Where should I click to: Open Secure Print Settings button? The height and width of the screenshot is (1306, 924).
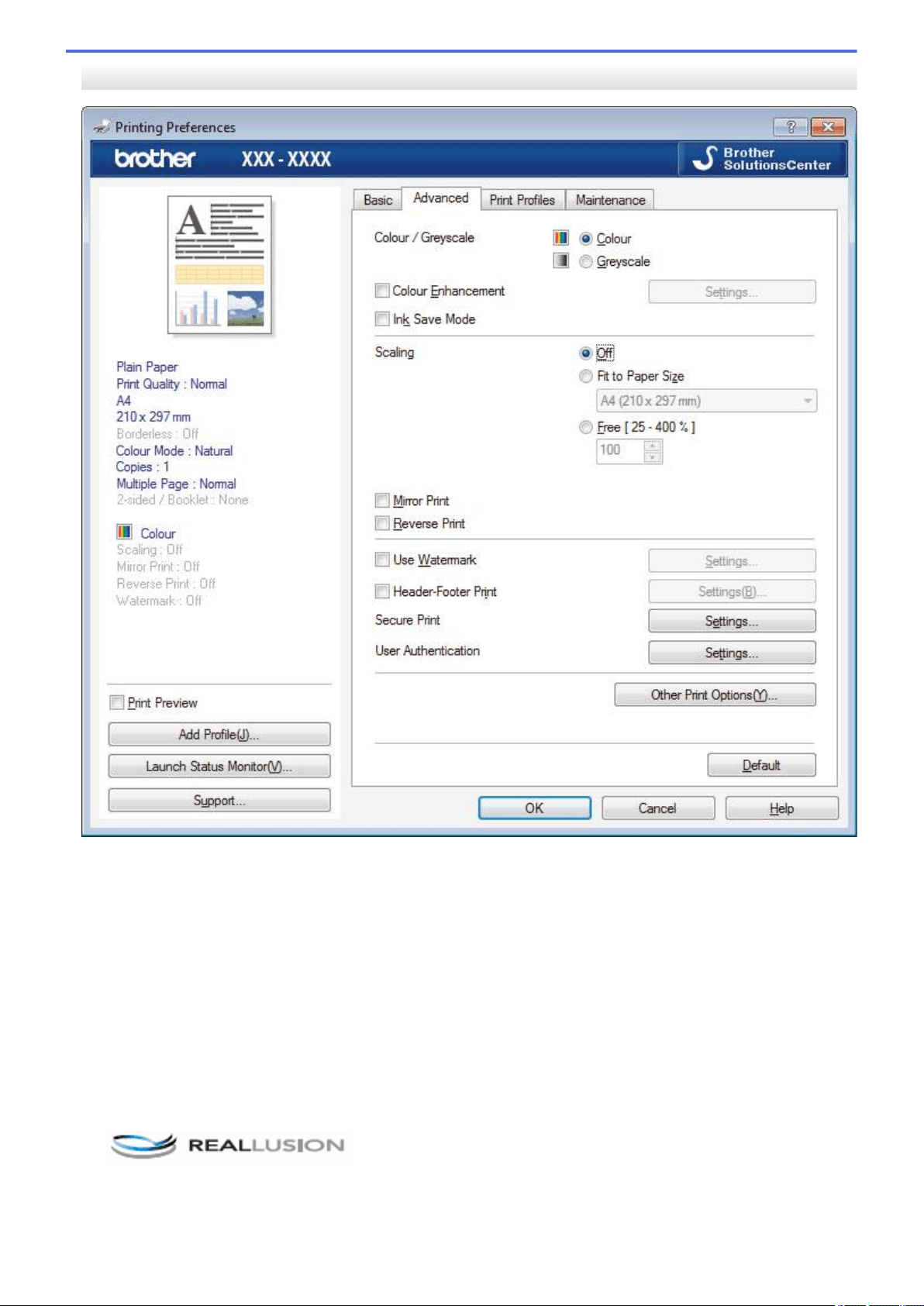tap(732, 622)
